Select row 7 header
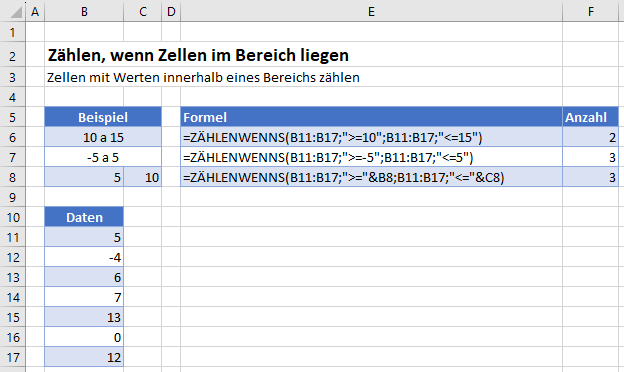This screenshot has width=624, height=372. (x=13, y=157)
